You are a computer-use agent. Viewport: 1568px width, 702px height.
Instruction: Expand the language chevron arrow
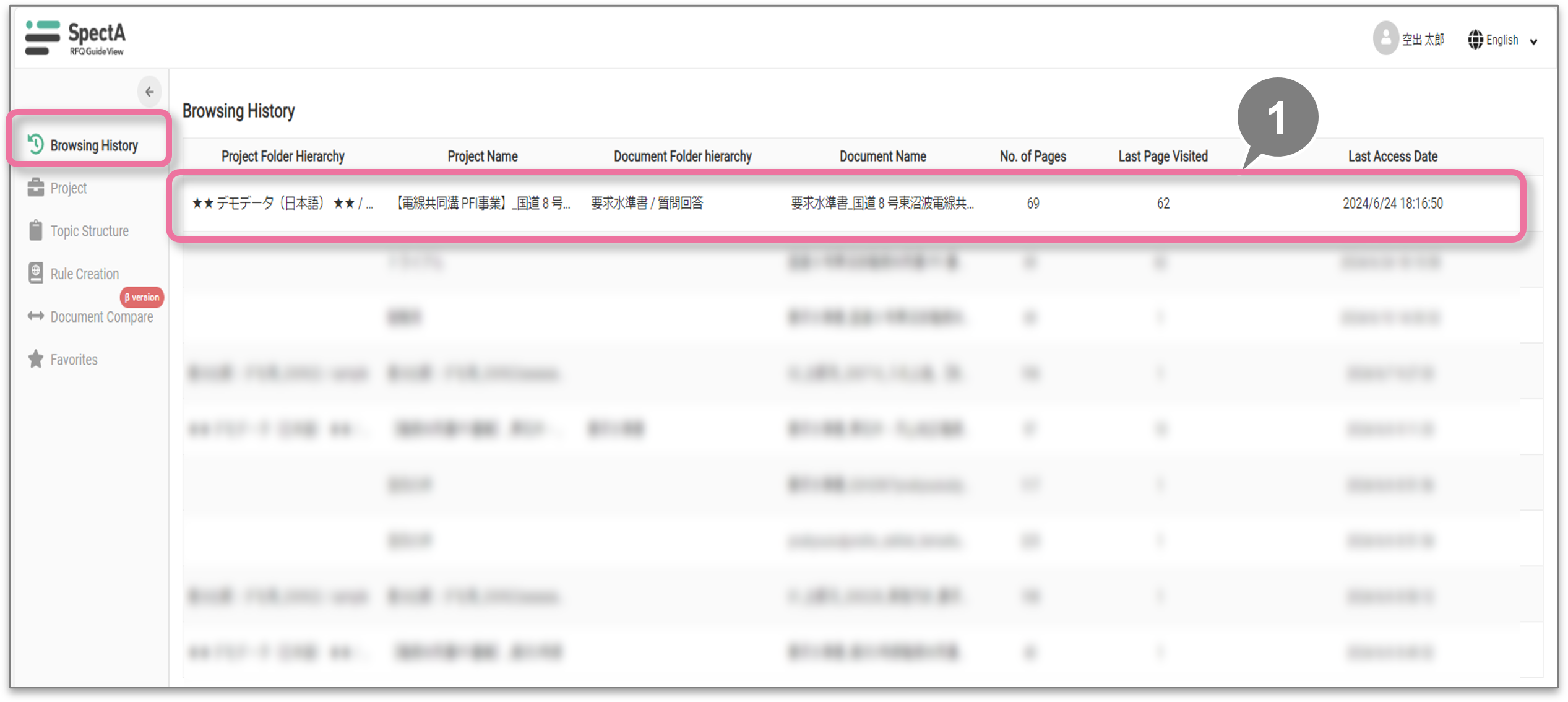1533,41
